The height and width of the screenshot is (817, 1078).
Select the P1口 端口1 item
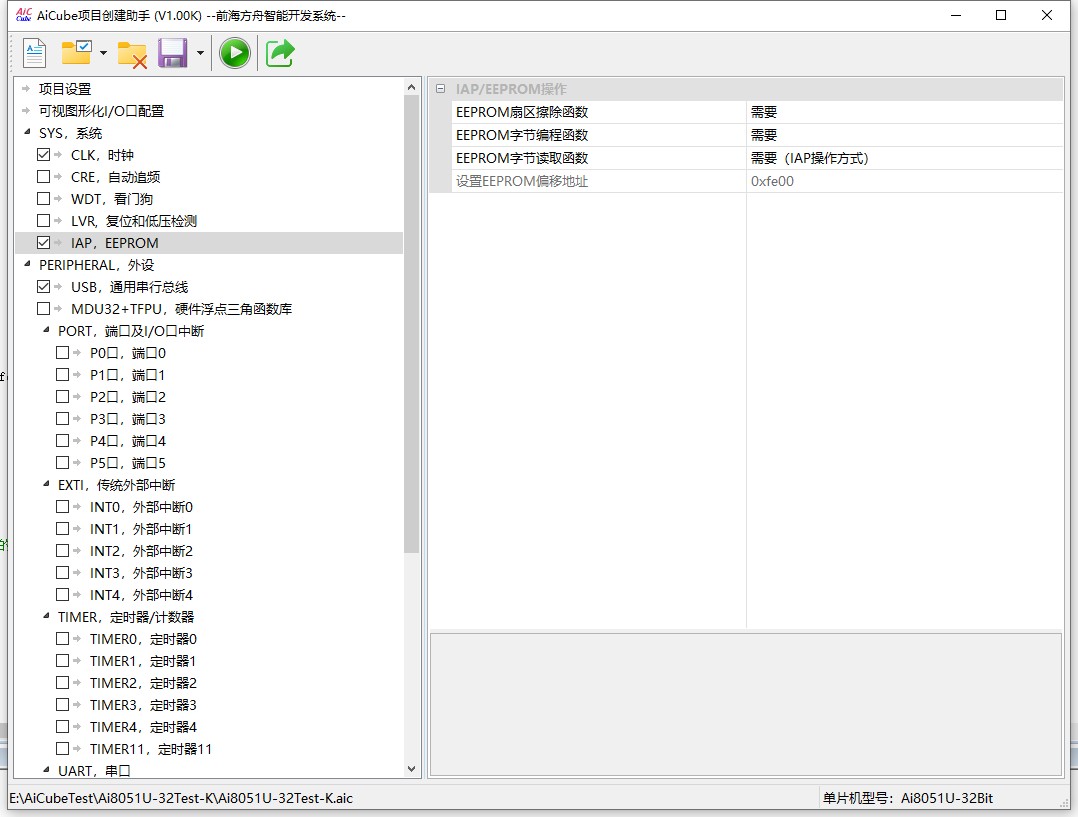pos(128,375)
